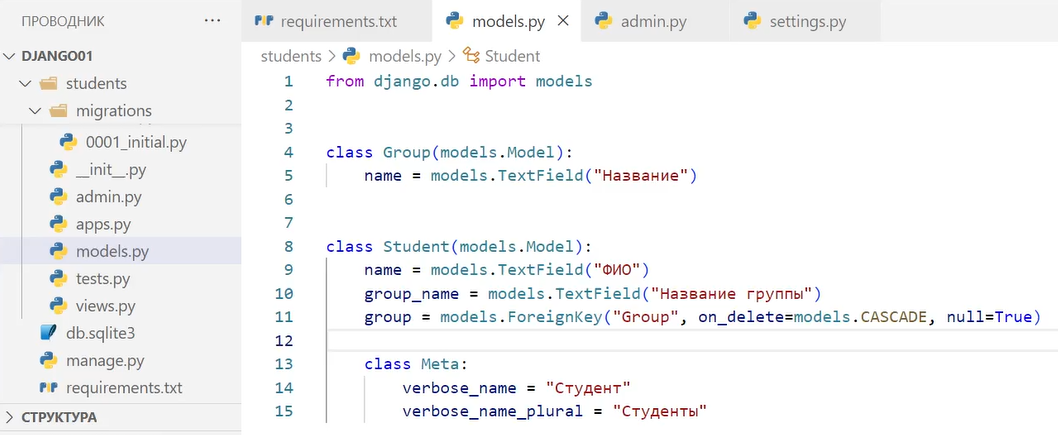Click the Python icon on settings.py tab
The height and width of the screenshot is (435, 1058).
coord(754,21)
